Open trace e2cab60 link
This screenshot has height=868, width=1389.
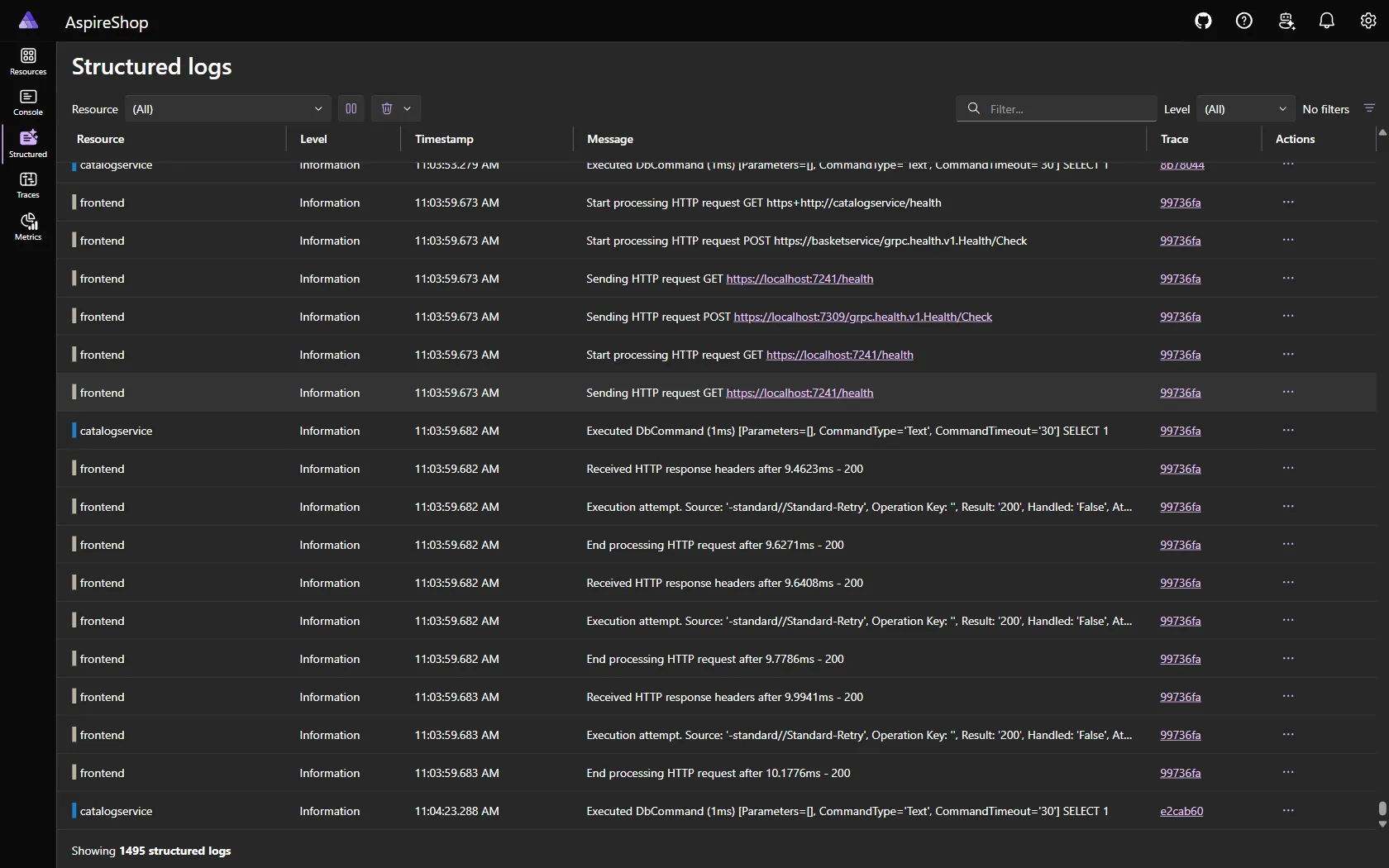[x=1181, y=811]
